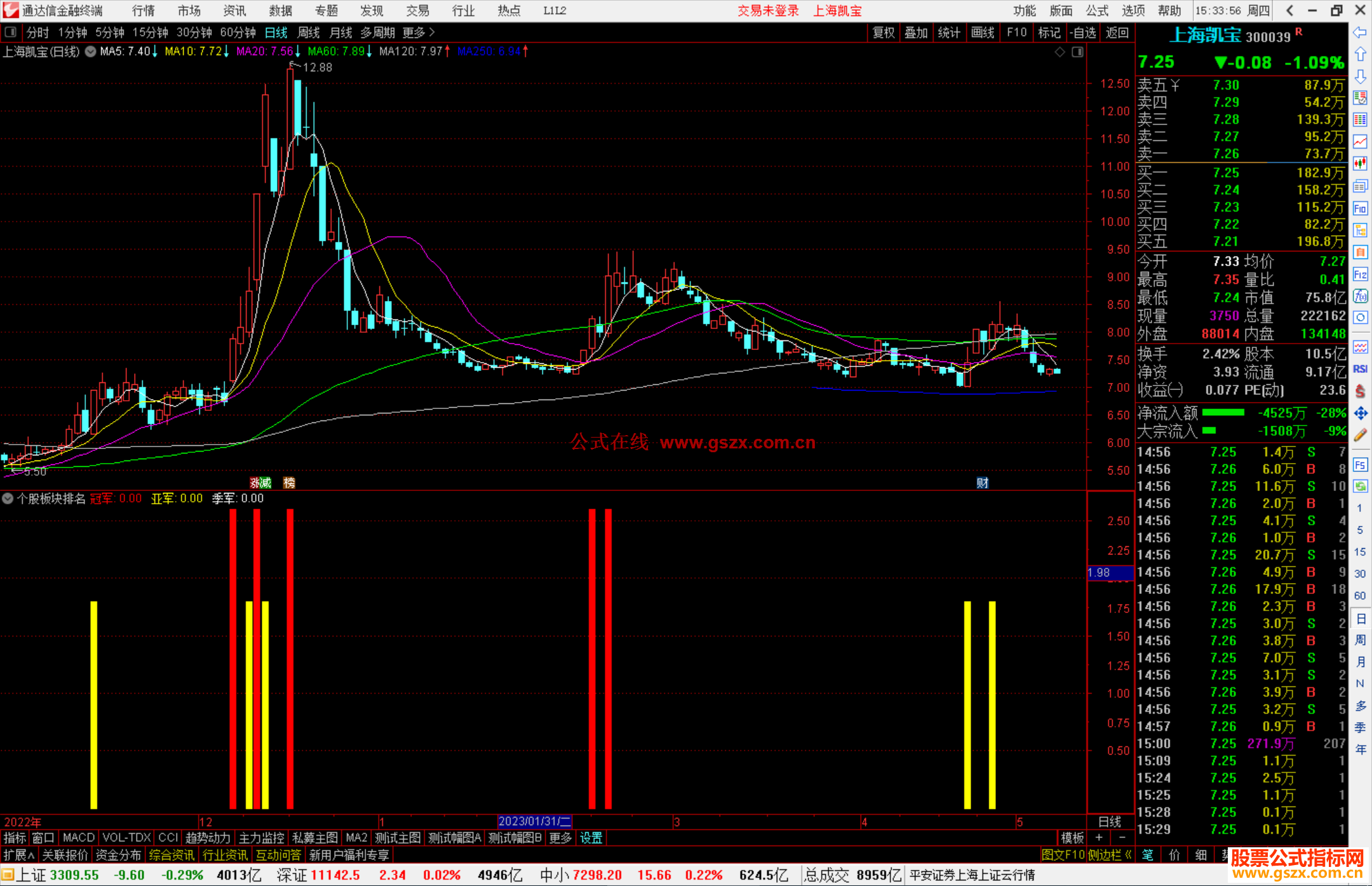Screen dimensions: 1372x886
Task: Click the F10 sidebar icon
Action: 1360,209
